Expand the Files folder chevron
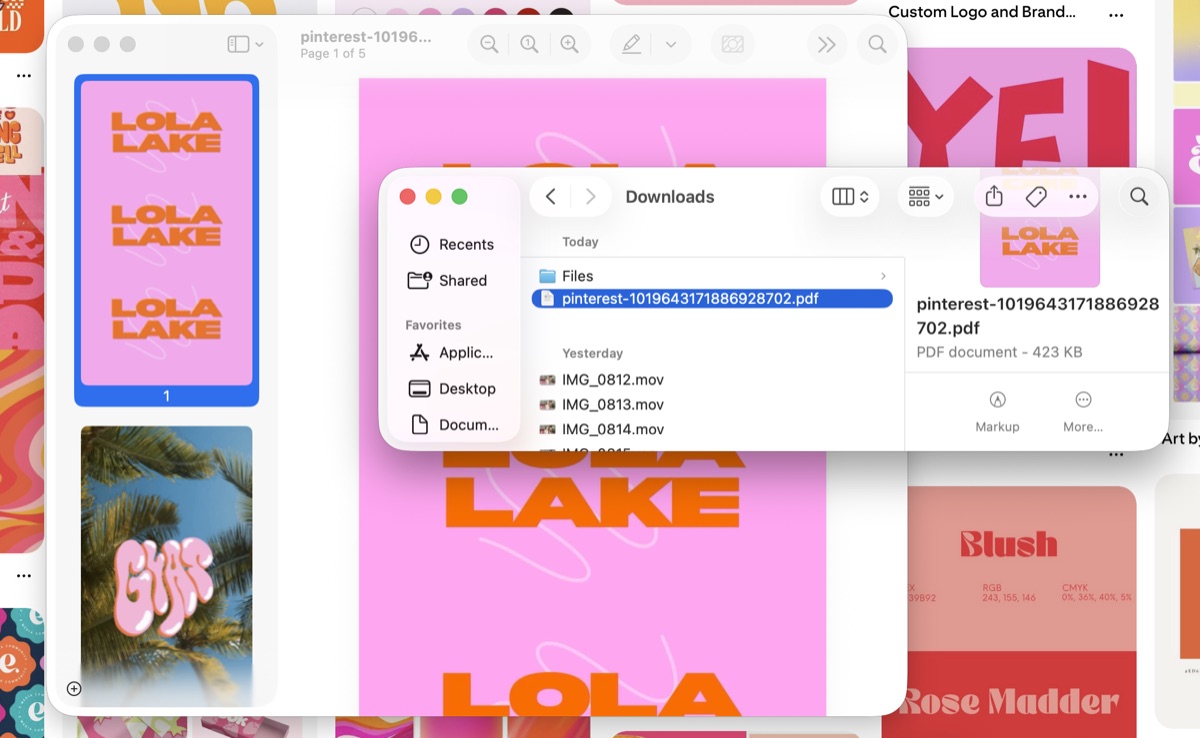Viewport: 1200px width, 738px height. click(x=883, y=276)
